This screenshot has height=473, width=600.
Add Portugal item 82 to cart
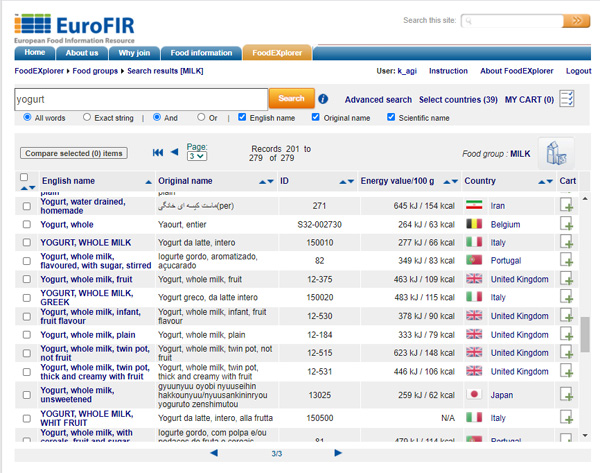pyautogui.click(x=566, y=260)
